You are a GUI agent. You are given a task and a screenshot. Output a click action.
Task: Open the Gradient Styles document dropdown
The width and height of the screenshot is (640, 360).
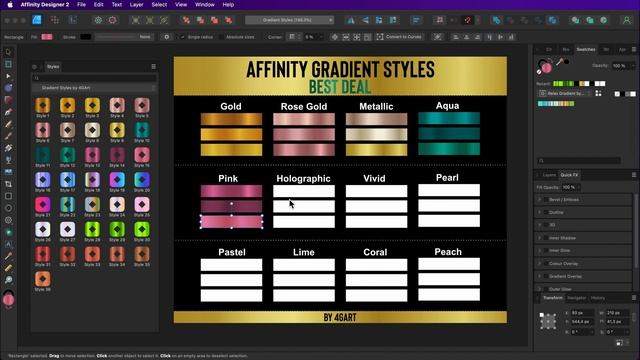pyautogui.click(x=289, y=20)
